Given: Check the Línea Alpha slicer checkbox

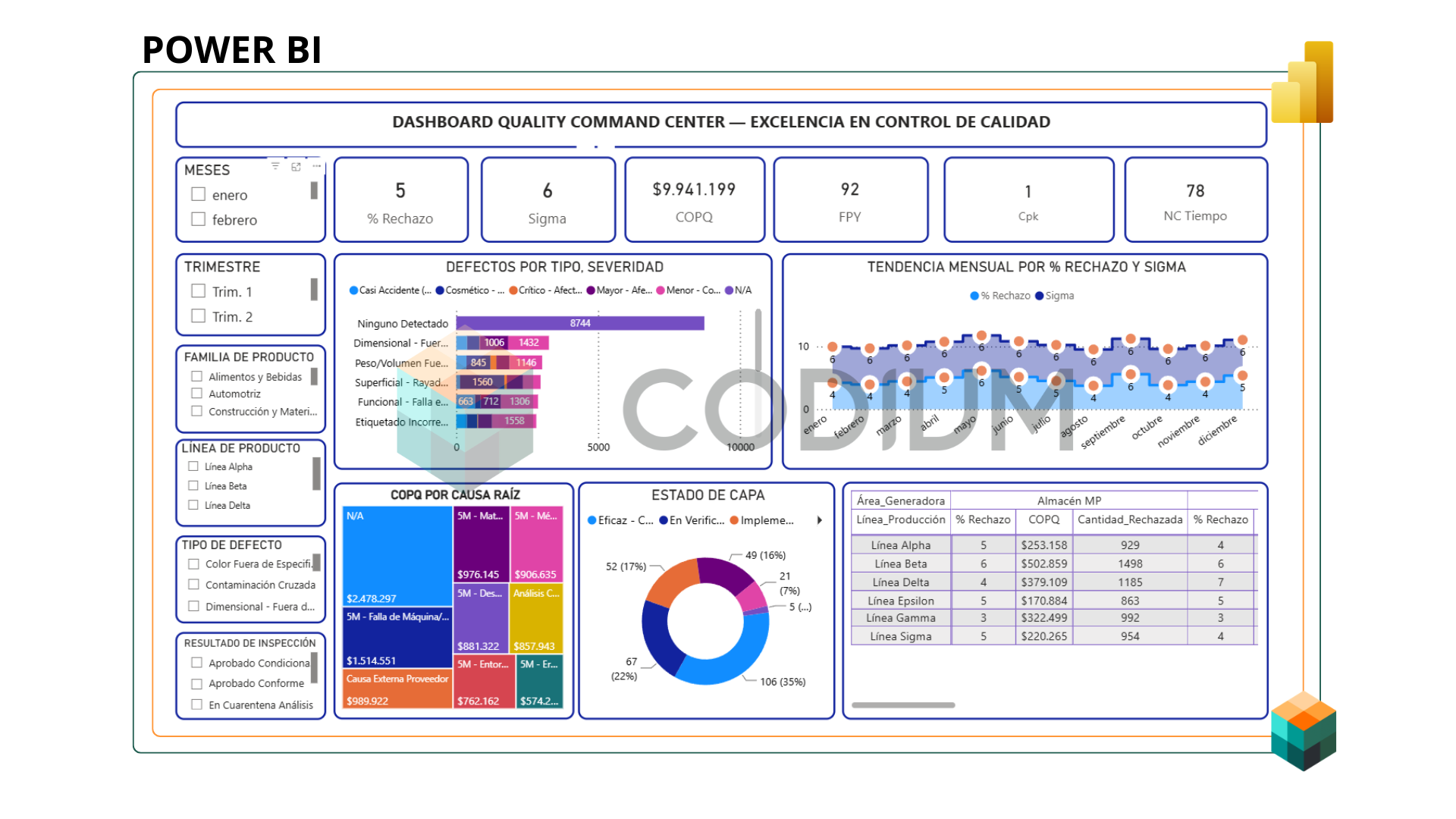Looking at the screenshot, I should coord(193,466).
